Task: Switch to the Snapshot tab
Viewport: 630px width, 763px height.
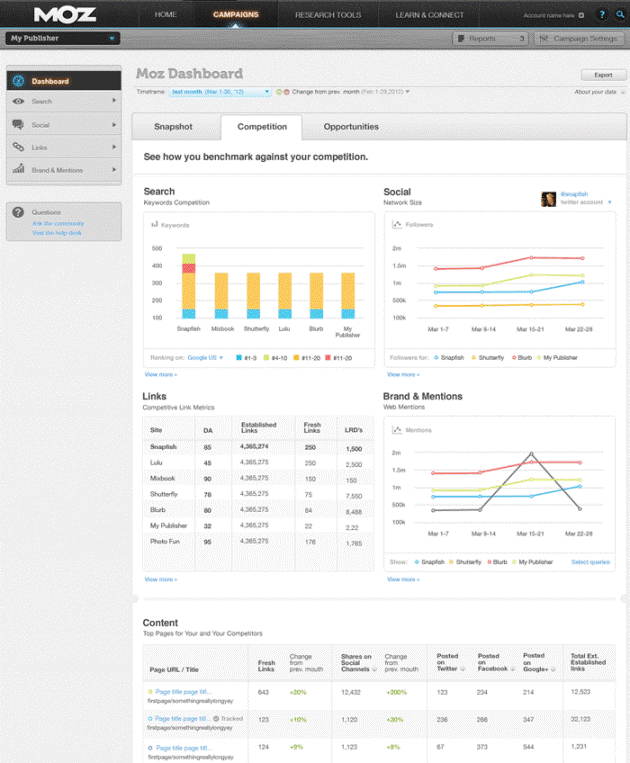Action: (x=173, y=127)
